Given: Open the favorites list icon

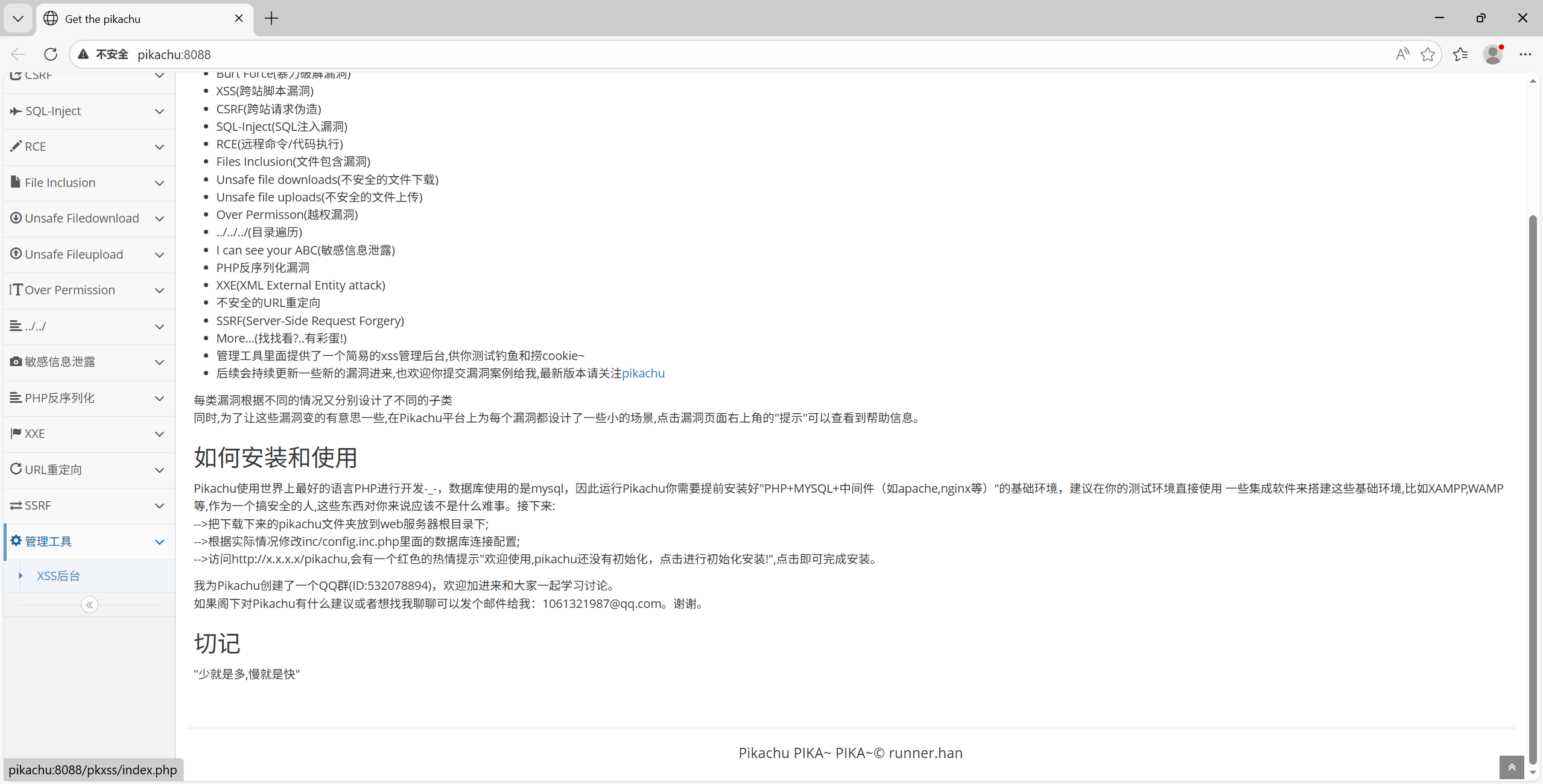Looking at the screenshot, I should tap(1460, 54).
